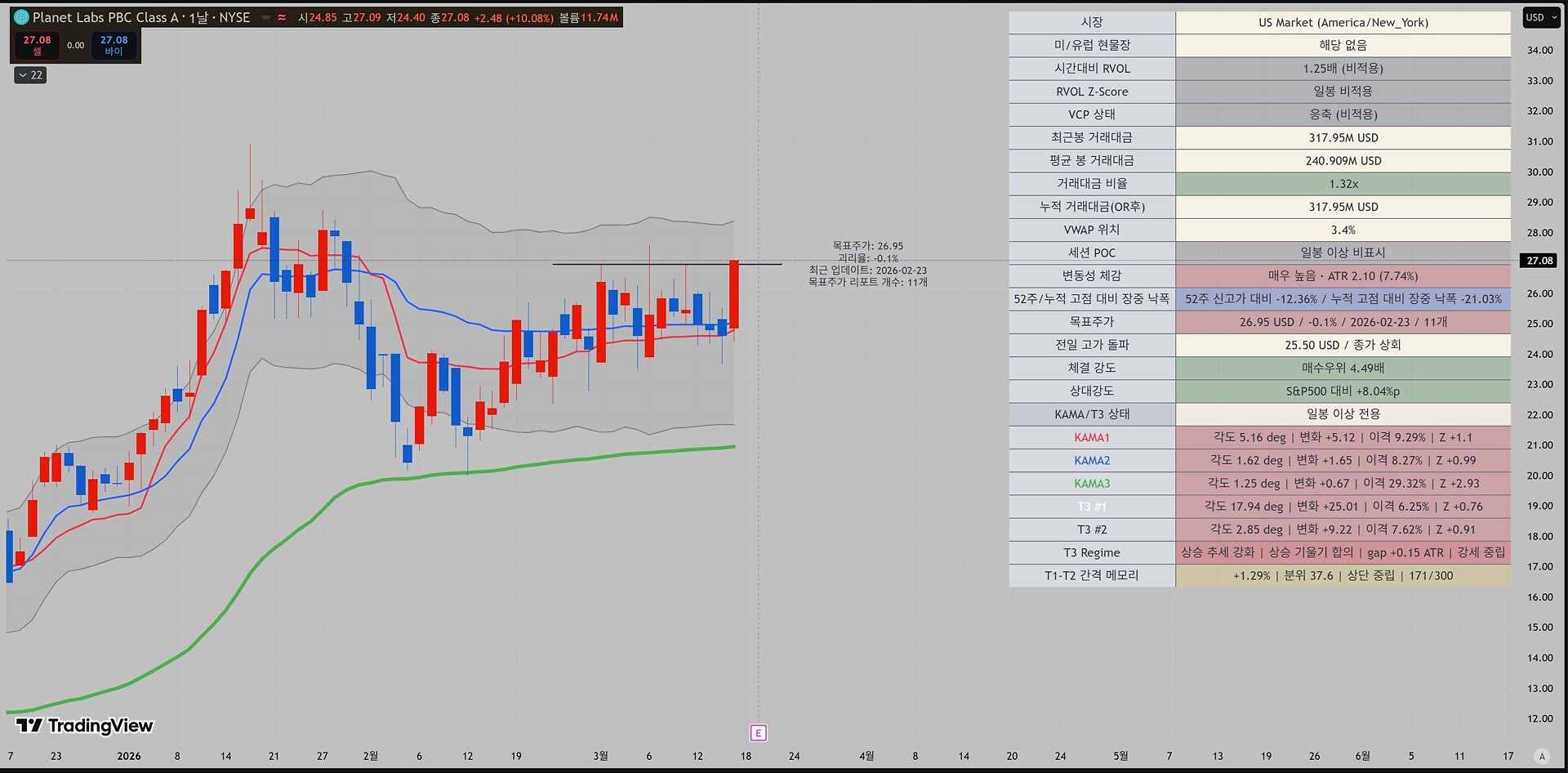Click the 'T3 #2' row label

pos(1092,529)
